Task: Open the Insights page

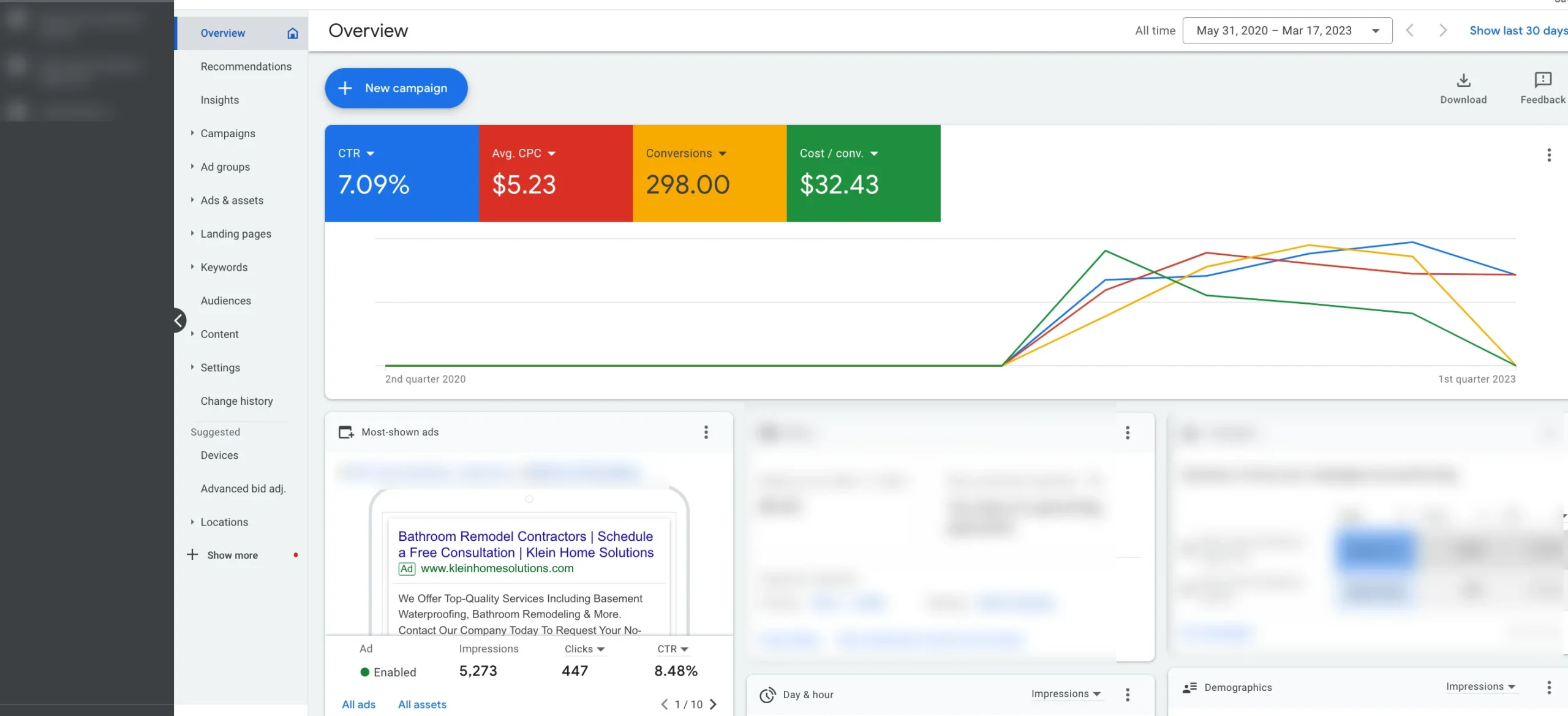Action: [219, 100]
